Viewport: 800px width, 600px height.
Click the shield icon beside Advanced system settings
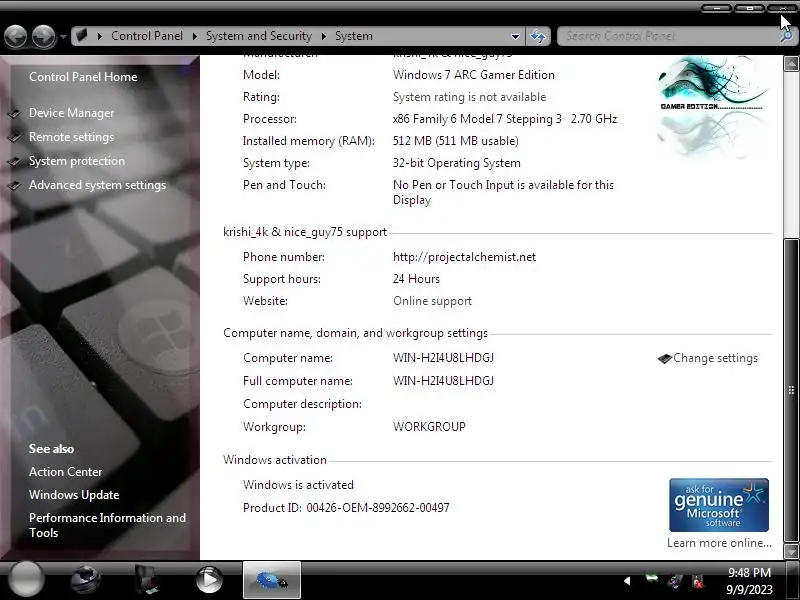(14, 185)
